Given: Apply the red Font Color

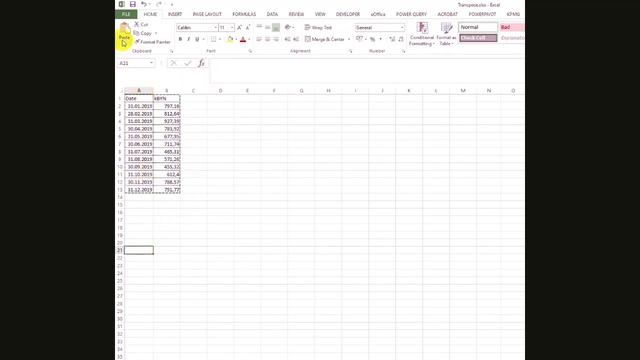Looking at the screenshot, I should click(243, 39).
